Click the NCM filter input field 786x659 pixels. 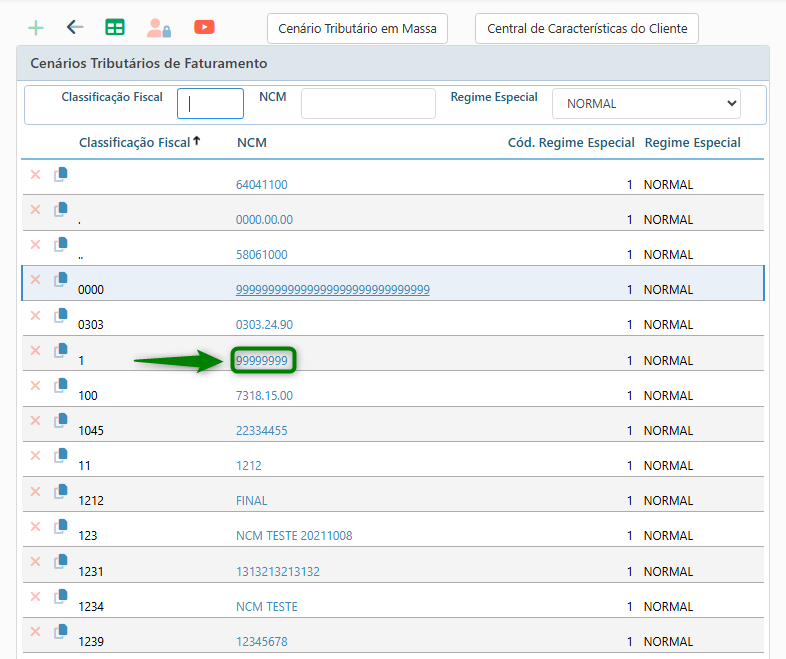368,103
